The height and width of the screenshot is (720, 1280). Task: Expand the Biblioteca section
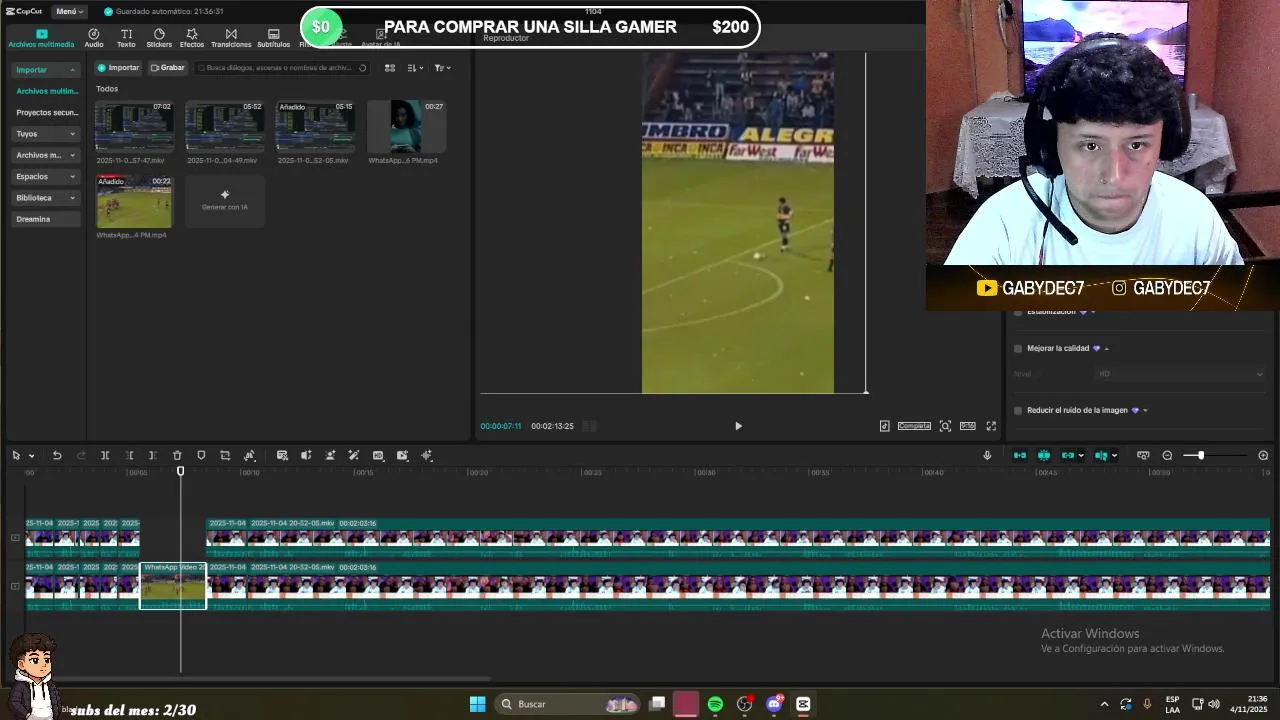point(72,198)
